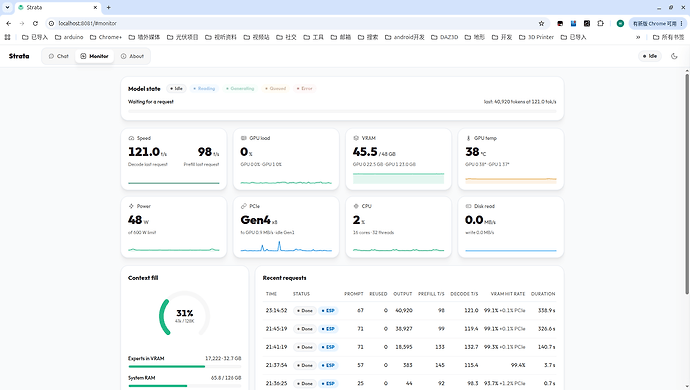Screen dimensions: 690x390
Task: Open the Chrome profile avatar
Action: point(620,23)
